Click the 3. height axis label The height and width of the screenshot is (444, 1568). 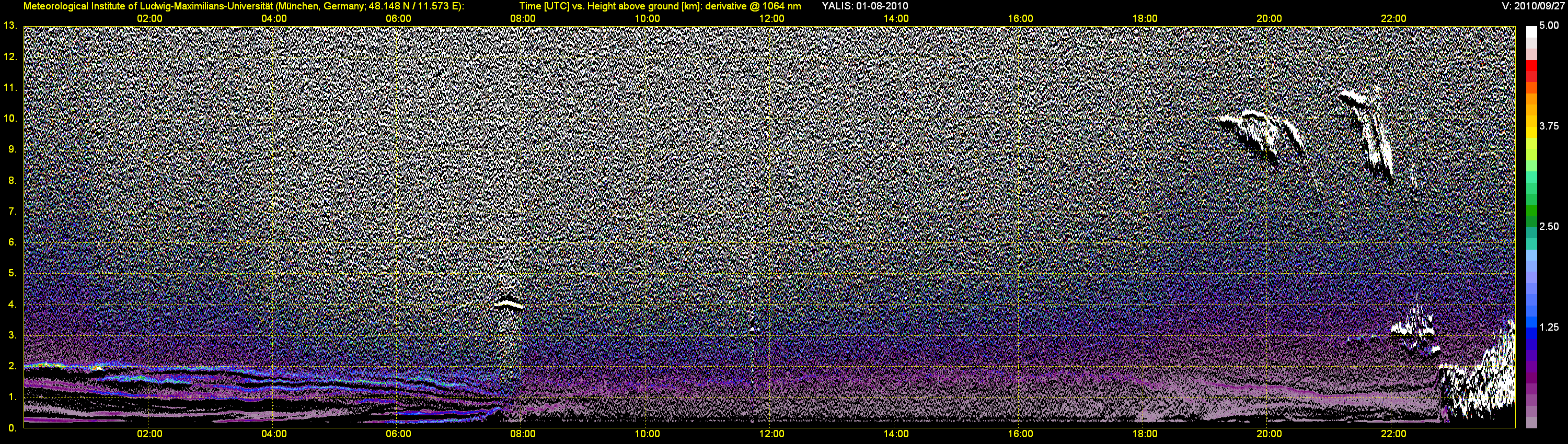pyautogui.click(x=12, y=335)
